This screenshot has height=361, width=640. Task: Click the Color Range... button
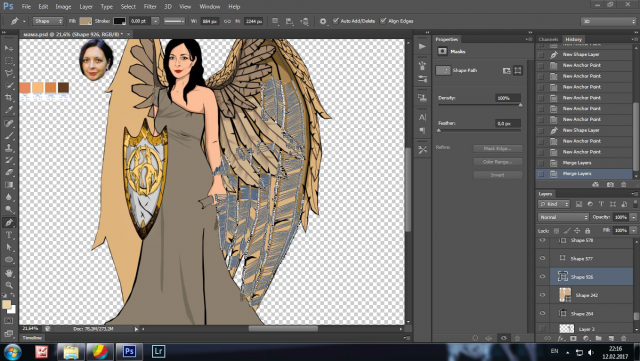497,162
